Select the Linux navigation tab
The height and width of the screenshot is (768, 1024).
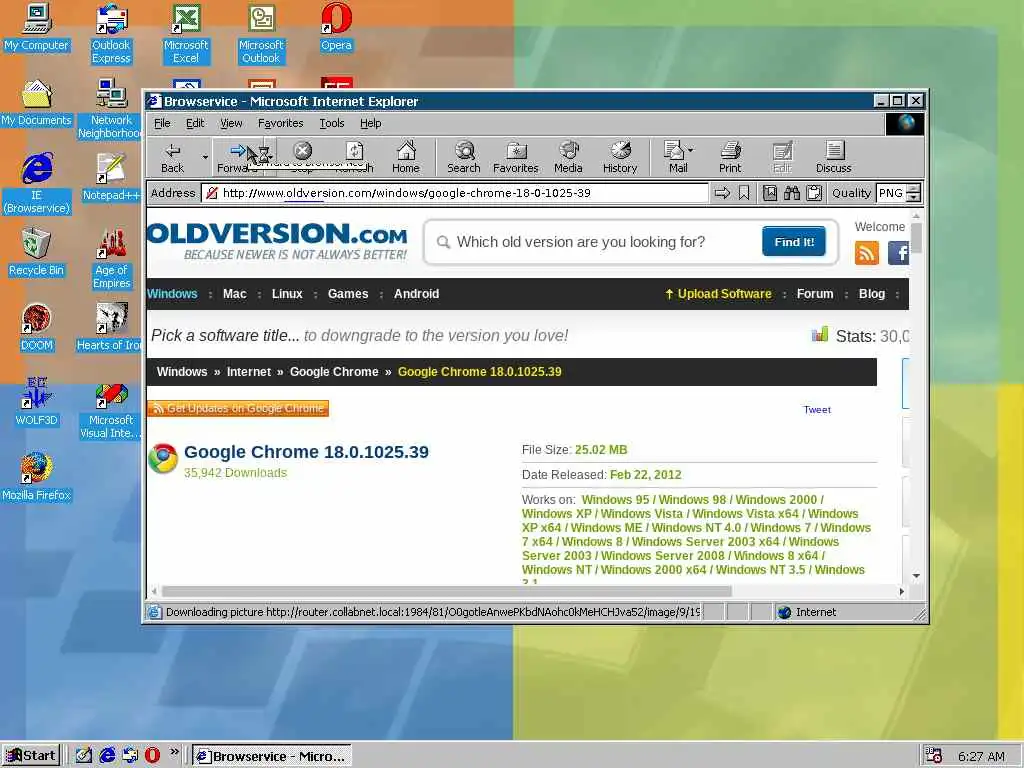pos(287,294)
